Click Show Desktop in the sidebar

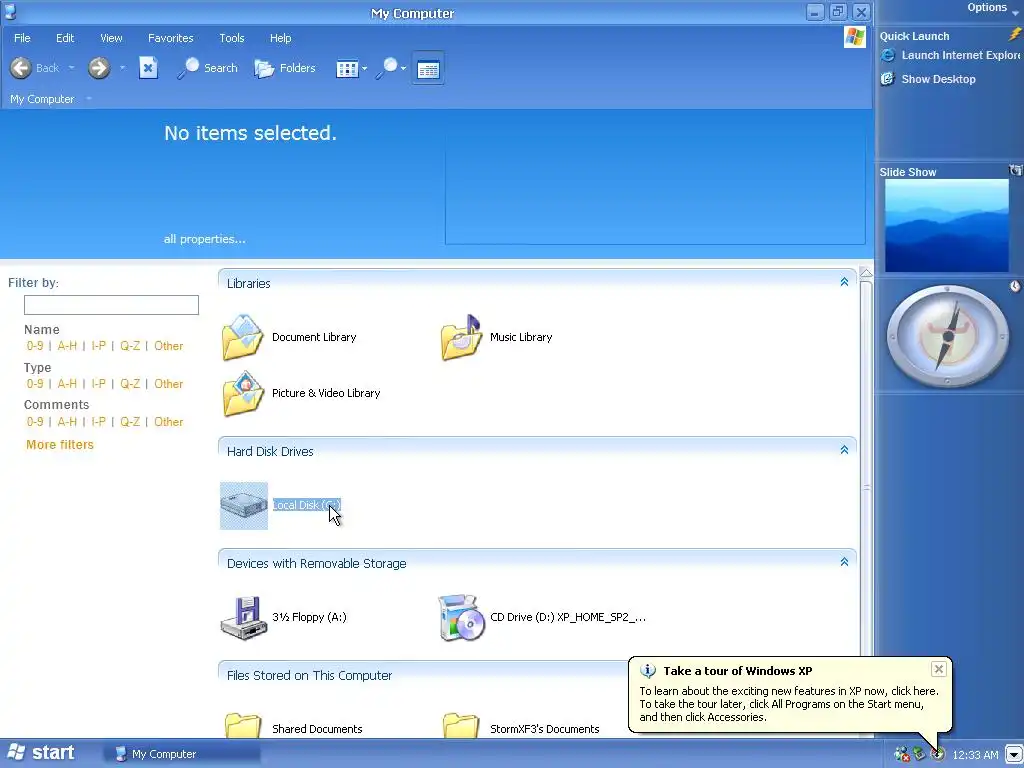click(x=927, y=79)
